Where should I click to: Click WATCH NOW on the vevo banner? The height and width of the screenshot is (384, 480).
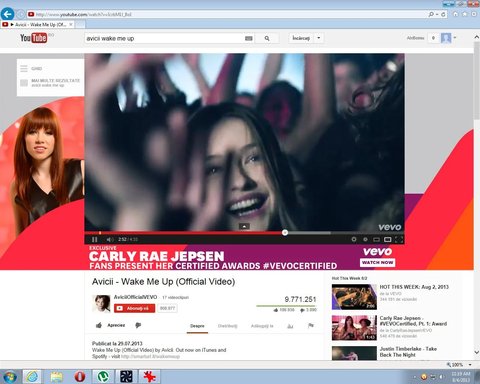pos(378,263)
